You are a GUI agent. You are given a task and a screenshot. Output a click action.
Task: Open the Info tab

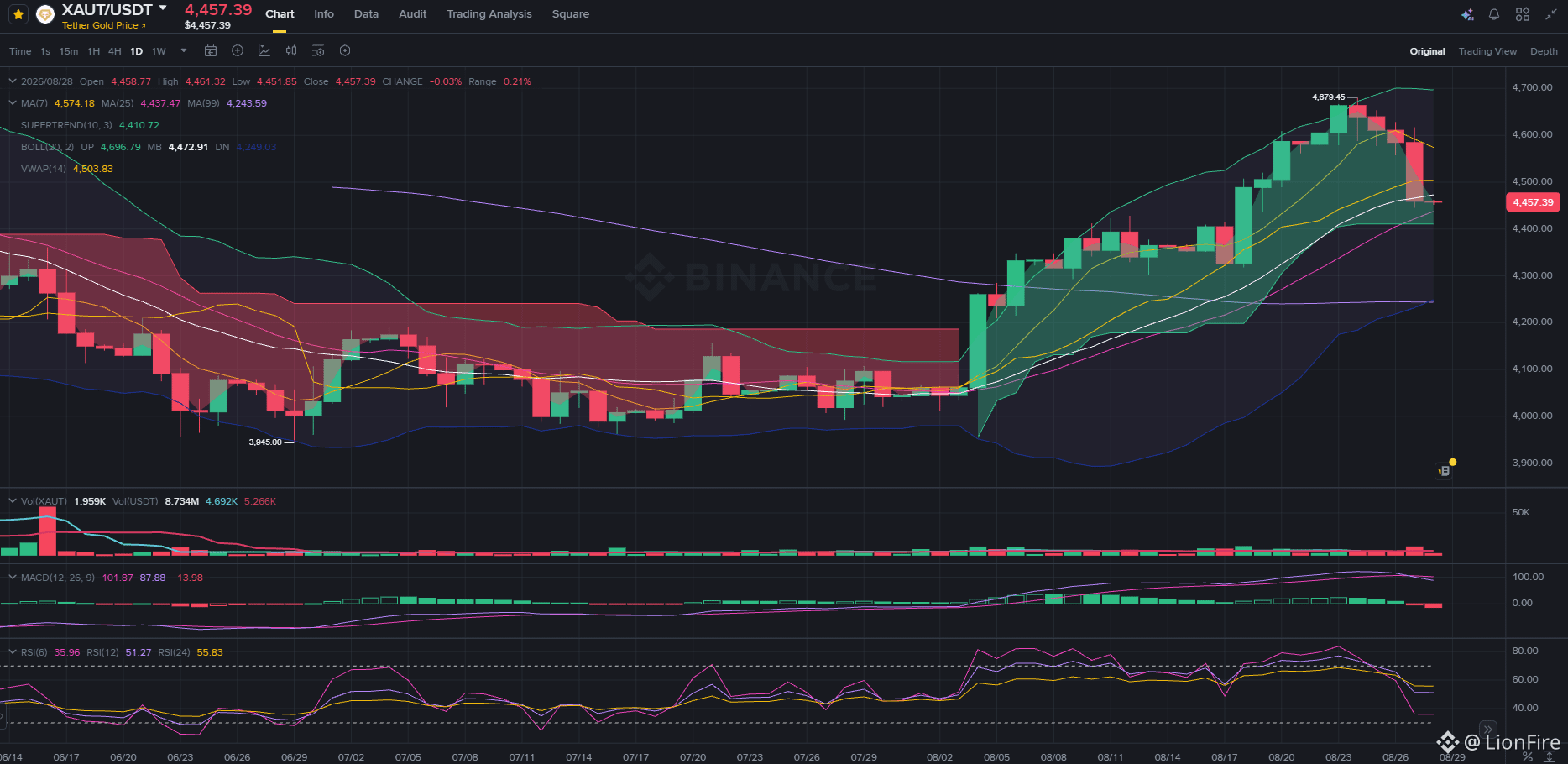324,14
